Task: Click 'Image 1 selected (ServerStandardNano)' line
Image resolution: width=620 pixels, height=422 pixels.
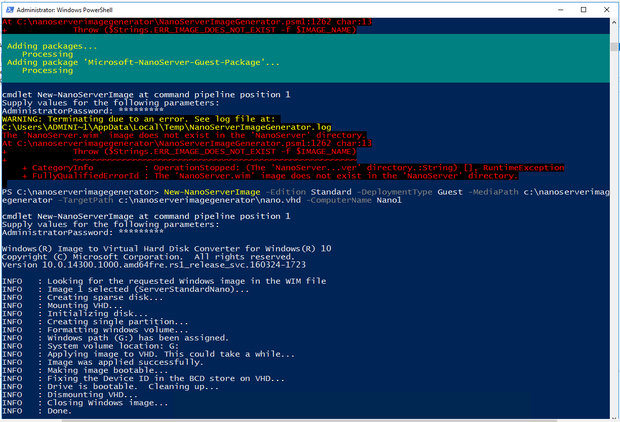Action: (x=126, y=290)
